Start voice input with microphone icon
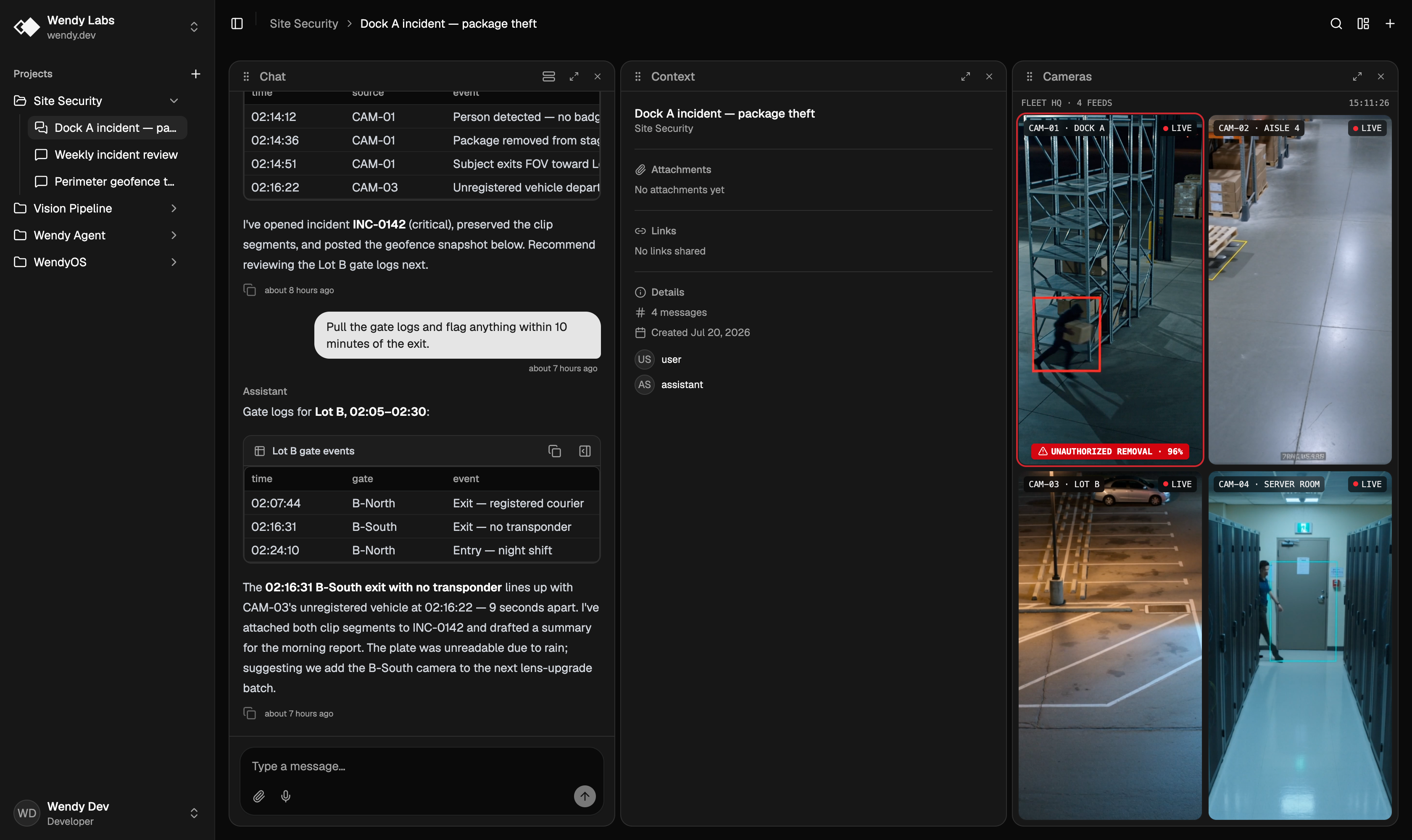The image size is (1412, 840). [286, 796]
